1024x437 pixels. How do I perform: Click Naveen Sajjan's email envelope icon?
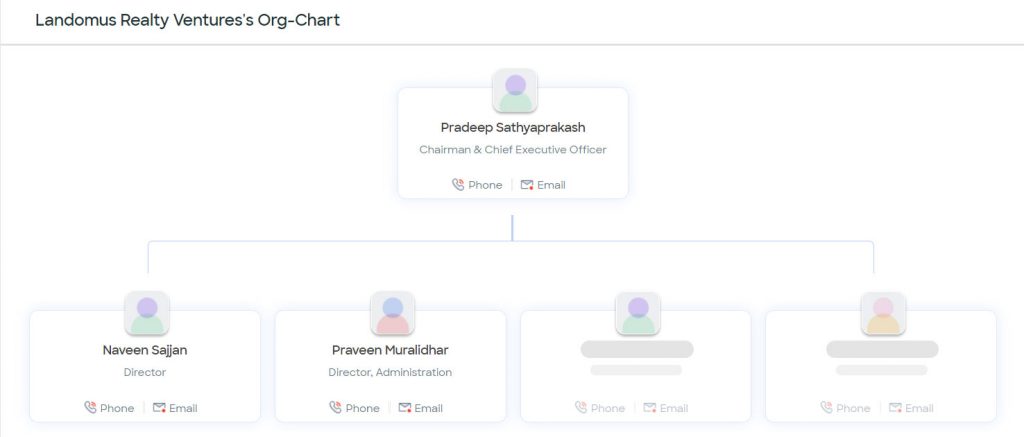pos(159,408)
